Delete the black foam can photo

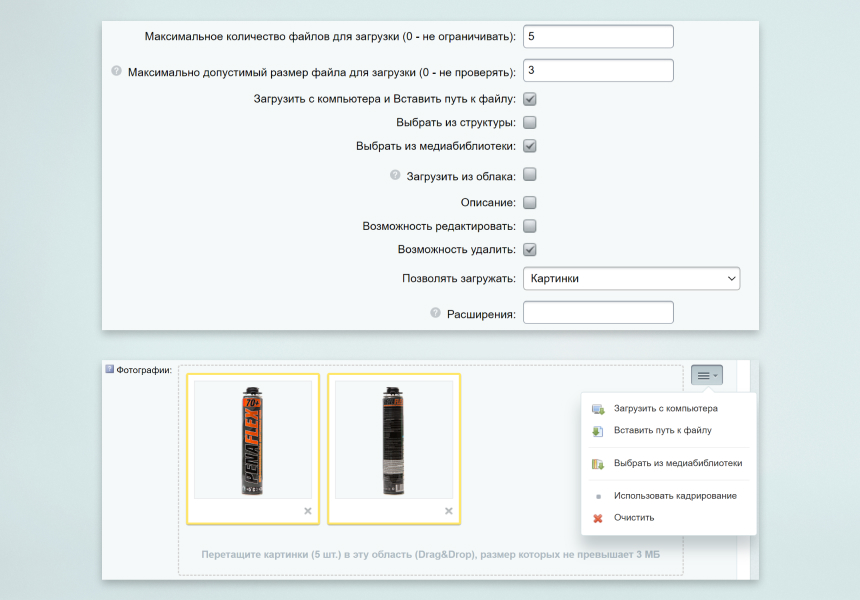click(x=448, y=511)
